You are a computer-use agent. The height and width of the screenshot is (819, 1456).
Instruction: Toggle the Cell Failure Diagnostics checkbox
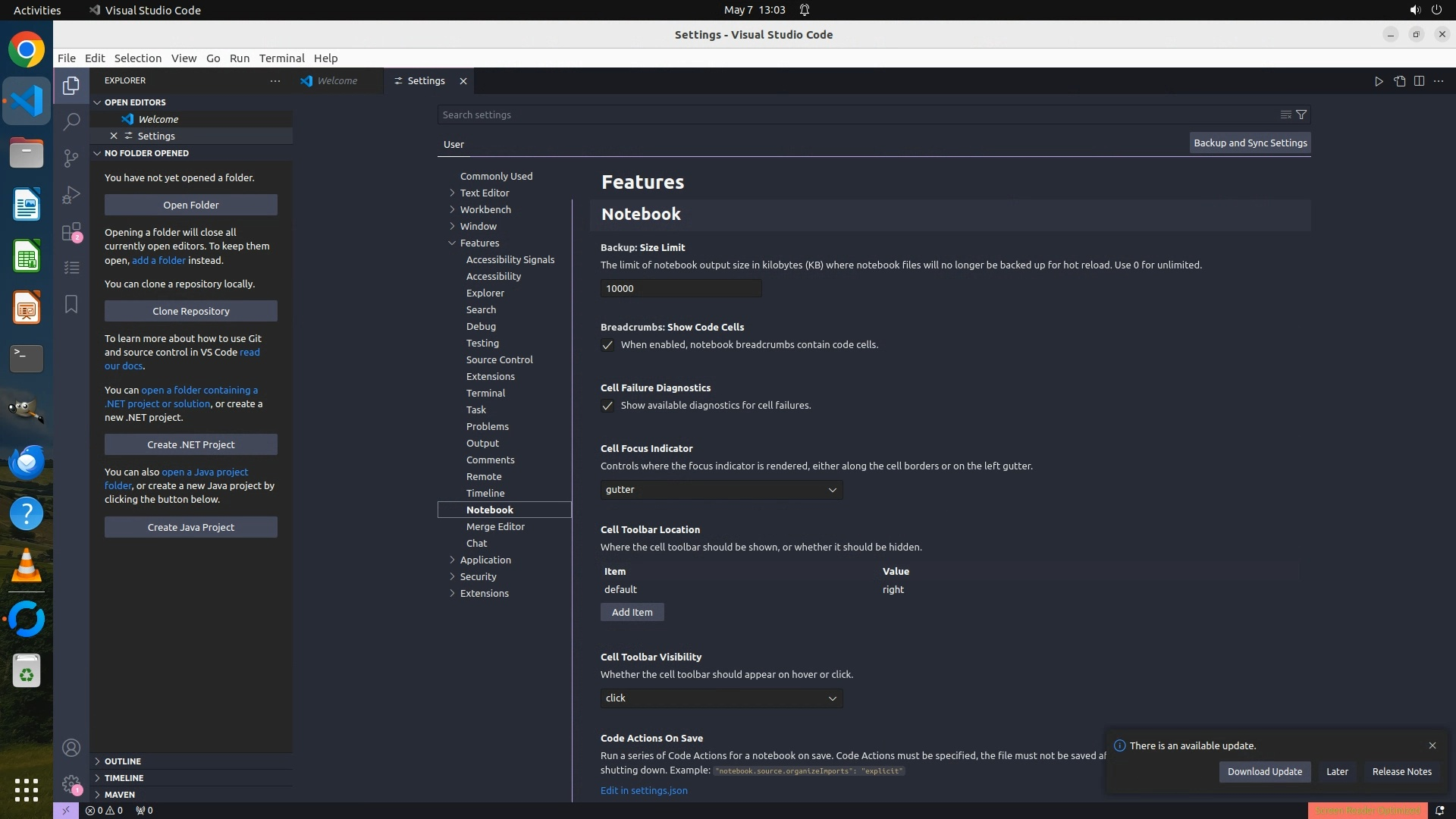(x=607, y=406)
